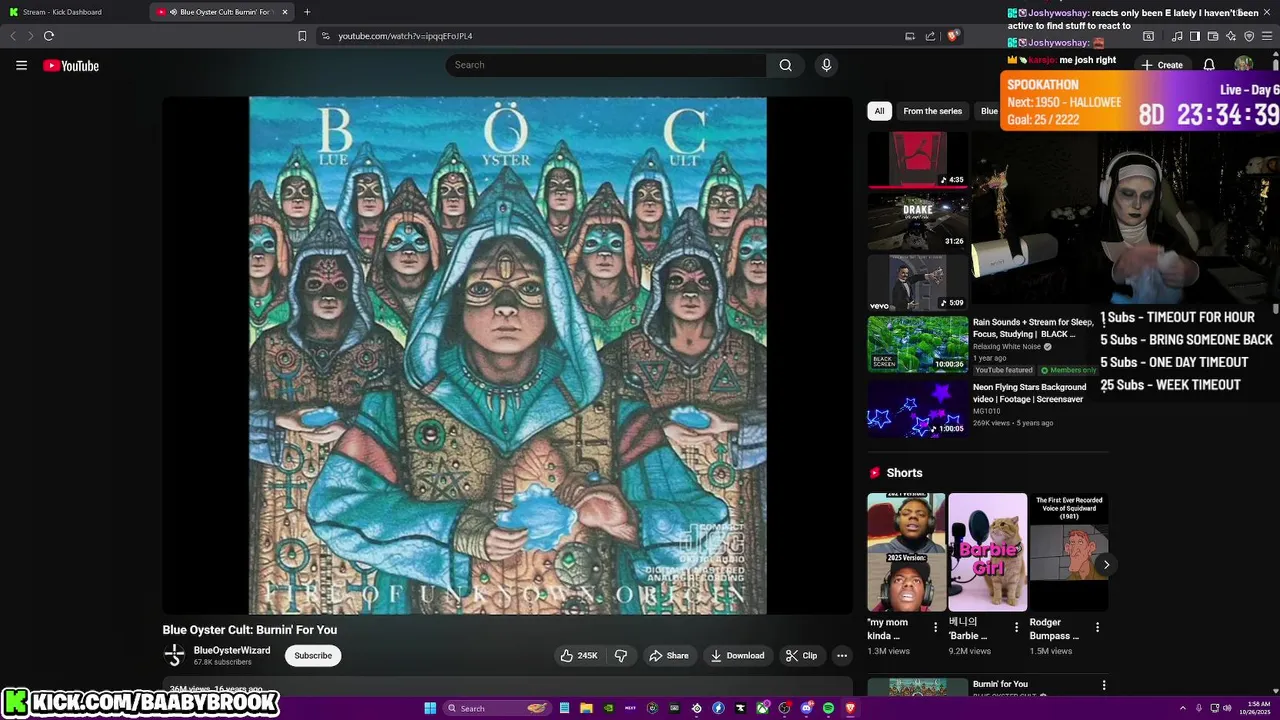Viewport: 1280px width, 720px height.
Task: Click the Download button
Action: pos(738,656)
